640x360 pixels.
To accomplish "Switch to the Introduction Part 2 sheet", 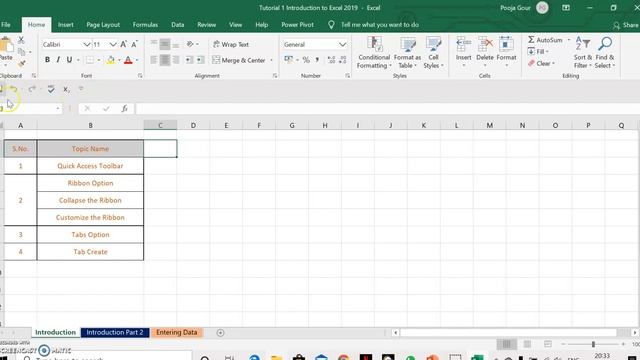I will [115, 332].
